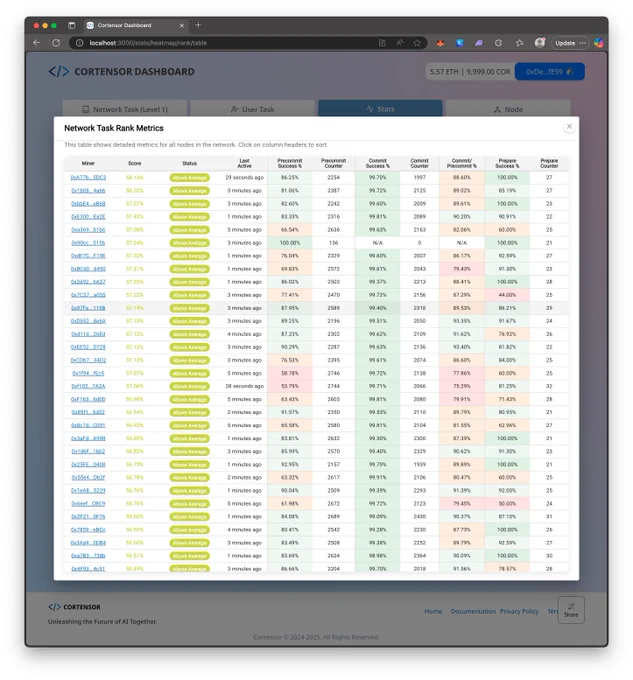Sort by Prepare Success % column header
This screenshot has width=633, height=680.
pos(507,163)
